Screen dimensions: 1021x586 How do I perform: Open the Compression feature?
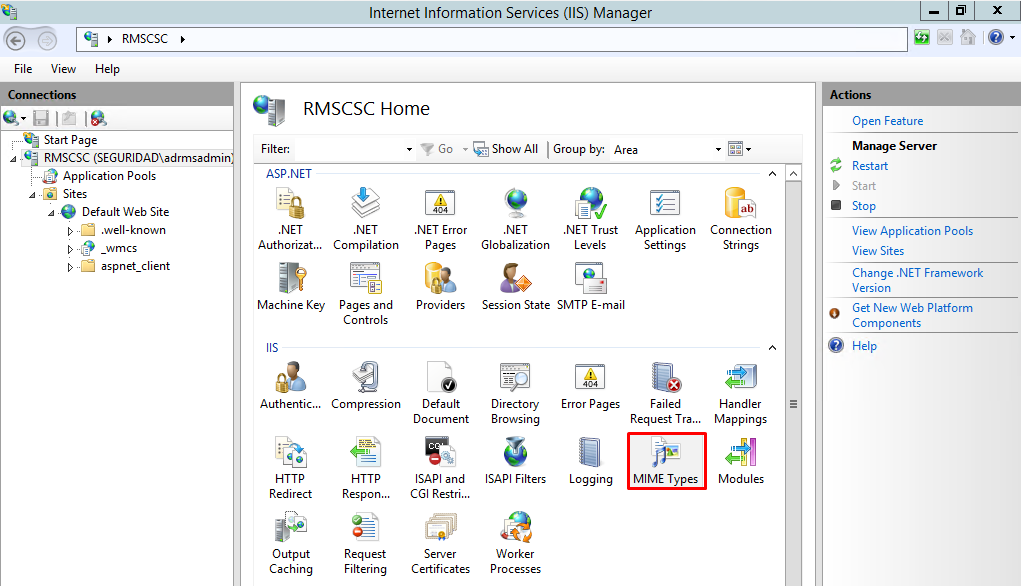click(366, 385)
